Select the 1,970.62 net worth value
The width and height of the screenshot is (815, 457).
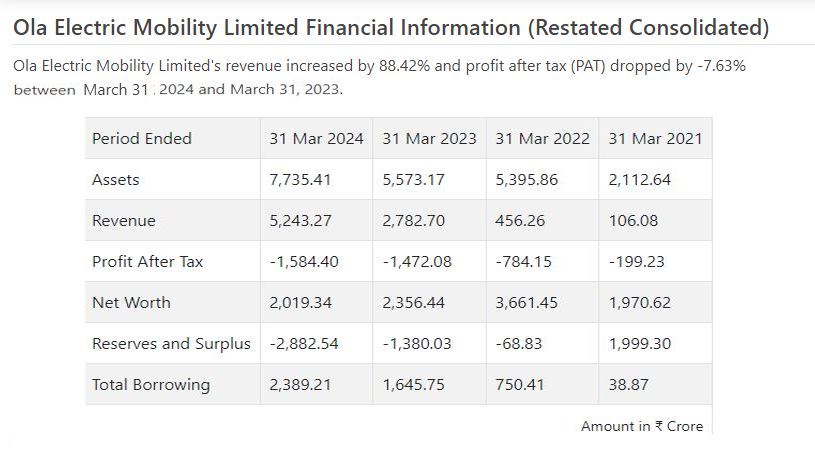[640, 302]
